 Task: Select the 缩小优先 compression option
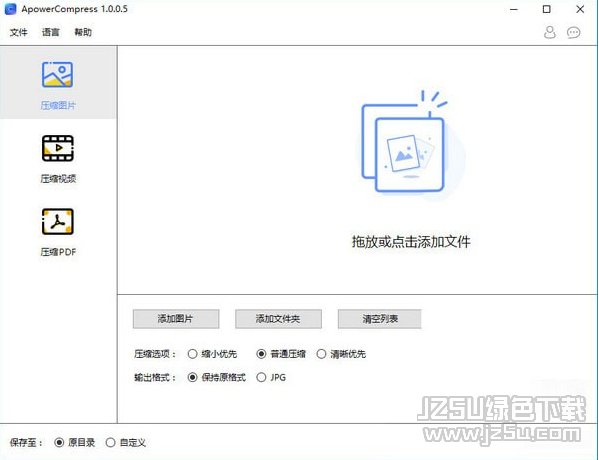(x=213, y=354)
